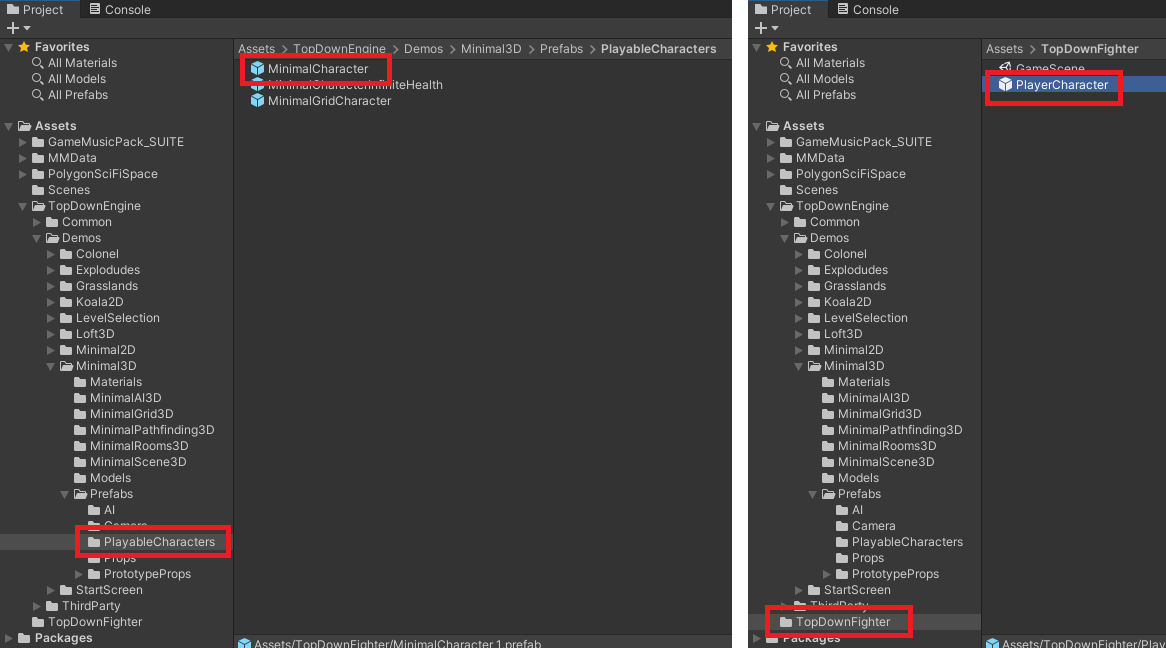Expand MMData folder in left panel
Screen dimensions: 1166x648
23,158
